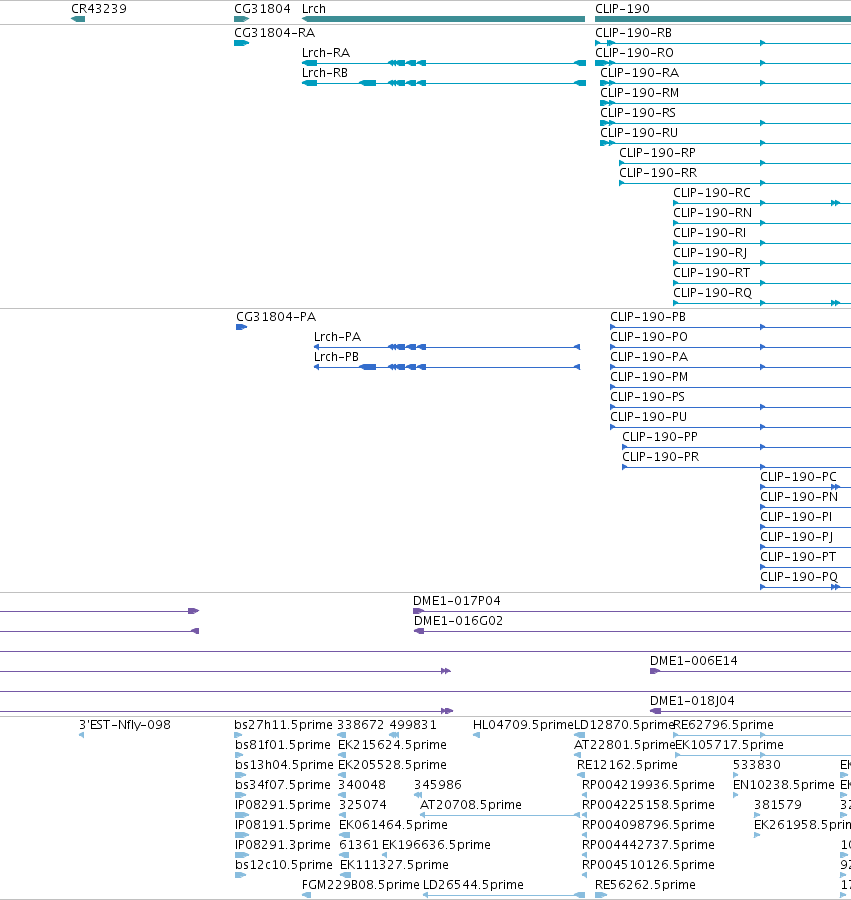The image size is (851, 900).
Task: Open EST bs34f07.5prime
Action: 283,786
